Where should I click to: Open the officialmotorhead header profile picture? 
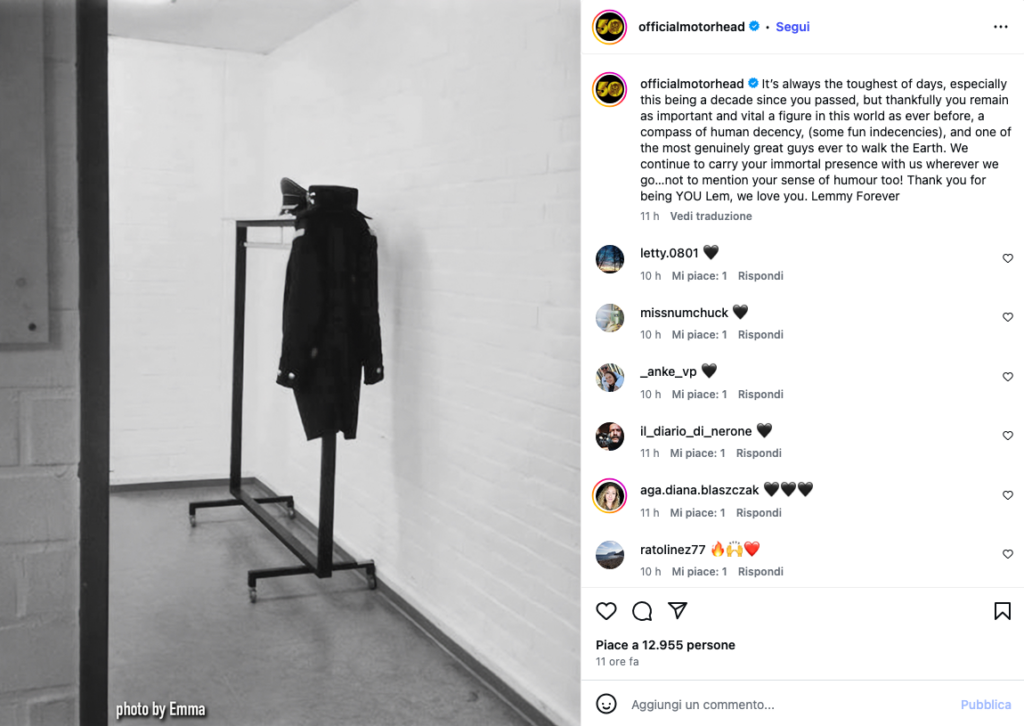pyautogui.click(x=609, y=27)
